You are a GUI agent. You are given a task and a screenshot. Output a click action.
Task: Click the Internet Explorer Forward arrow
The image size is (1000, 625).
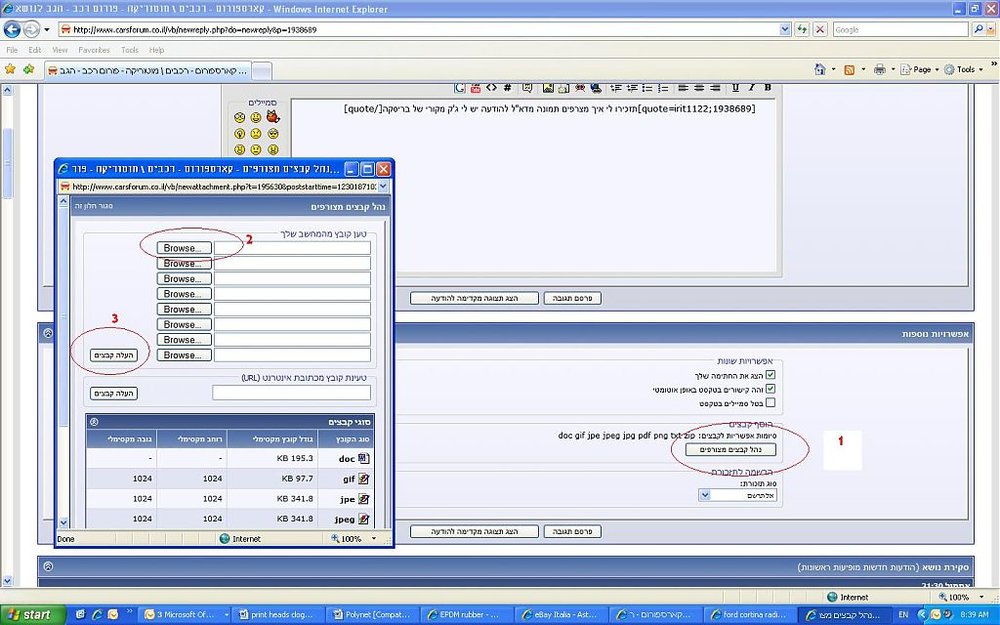click(x=31, y=29)
